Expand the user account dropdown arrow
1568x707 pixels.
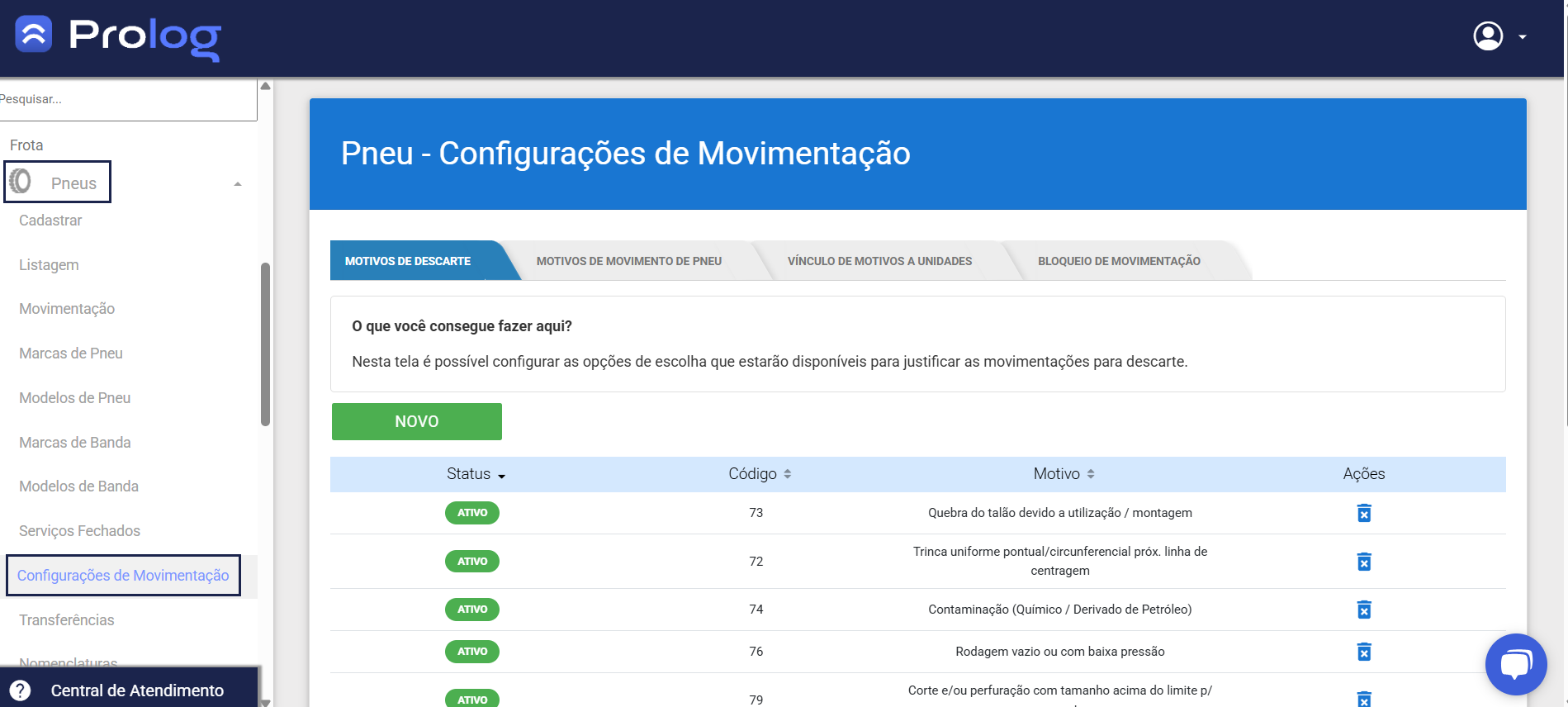(x=1523, y=37)
